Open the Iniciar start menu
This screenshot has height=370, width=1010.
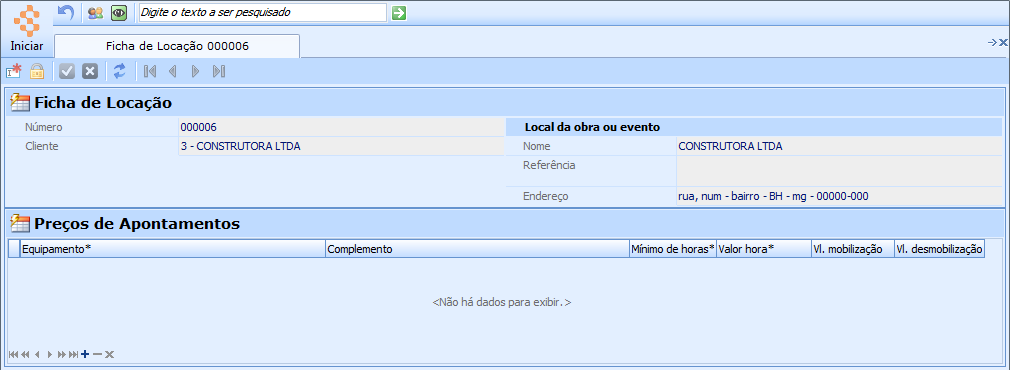pos(27,30)
